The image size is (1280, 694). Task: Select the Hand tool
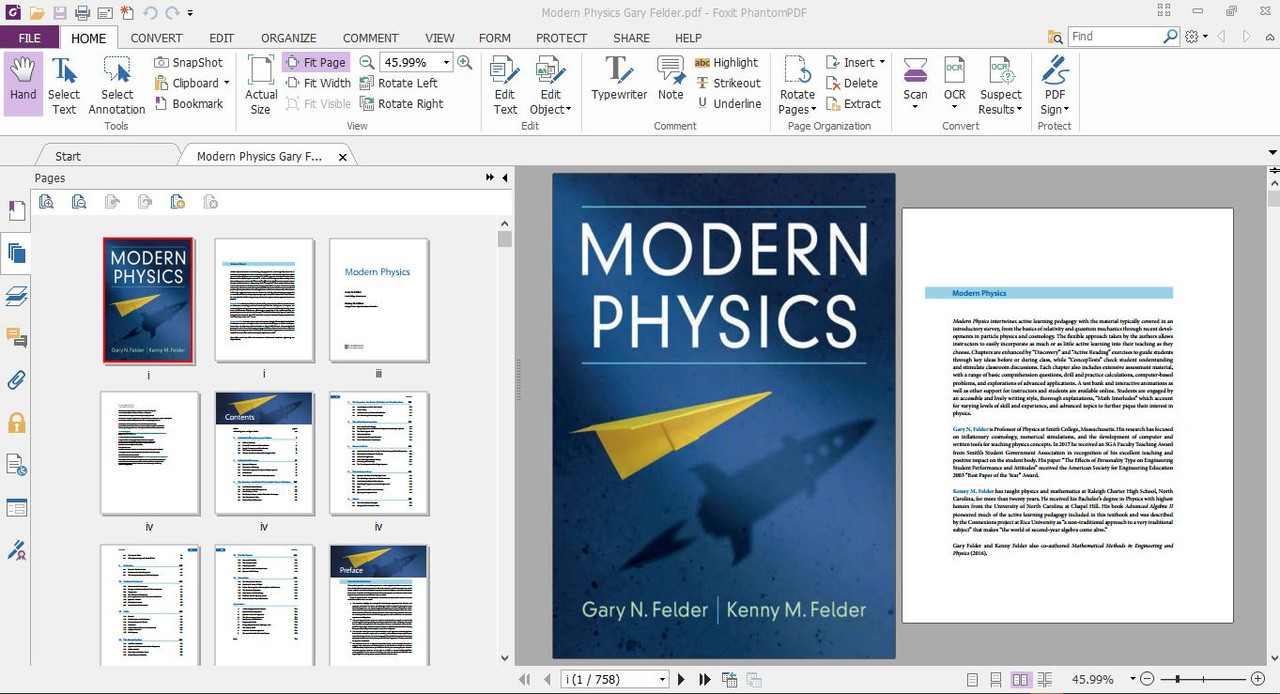pyautogui.click(x=23, y=84)
